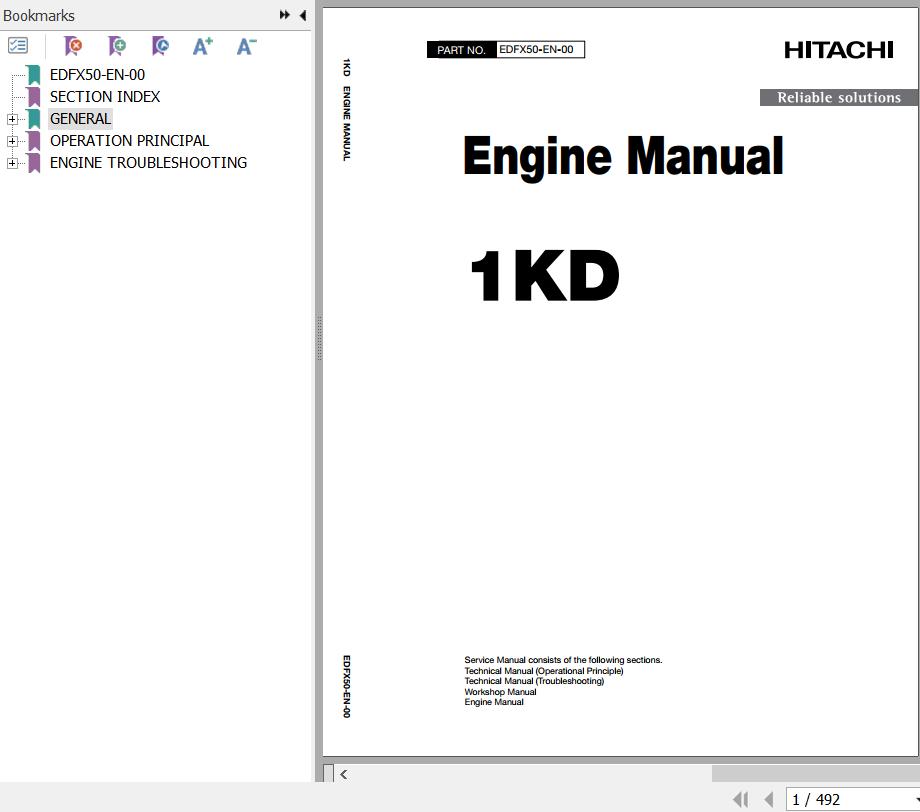
Task: Decrease bookmark text size with A-
Action: [x=246, y=46]
